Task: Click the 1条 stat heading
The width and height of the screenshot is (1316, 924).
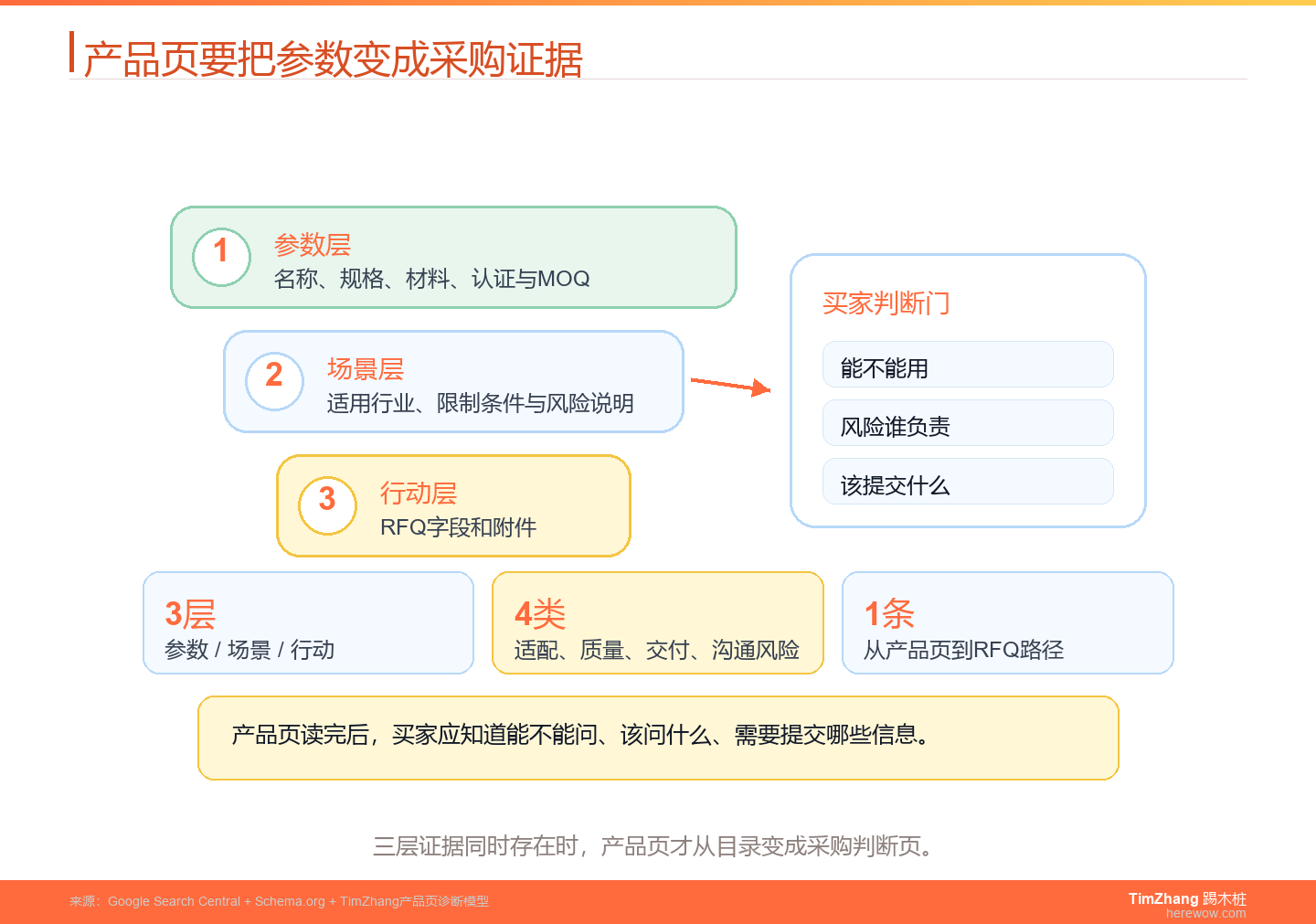Action: pos(889,614)
